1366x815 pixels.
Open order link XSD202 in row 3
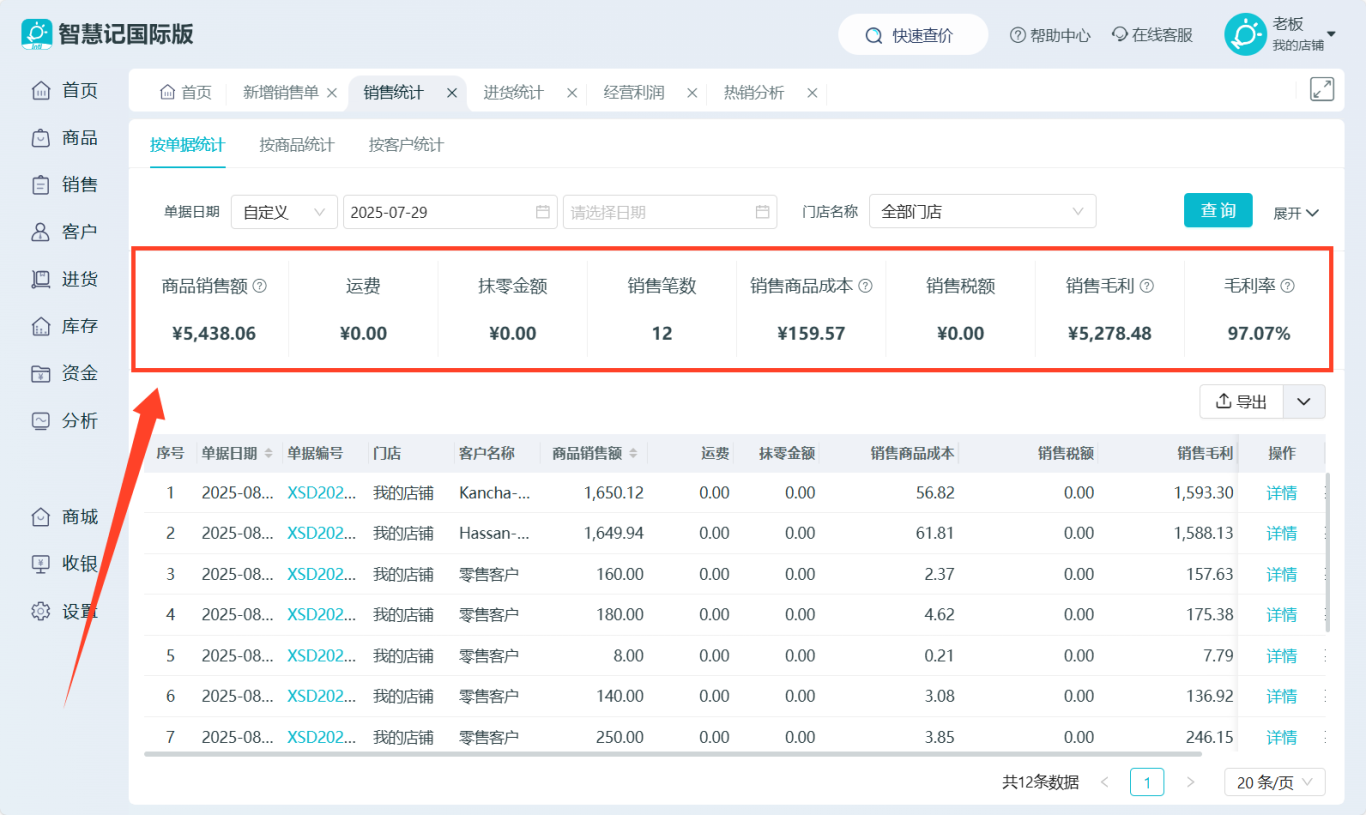tap(321, 574)
